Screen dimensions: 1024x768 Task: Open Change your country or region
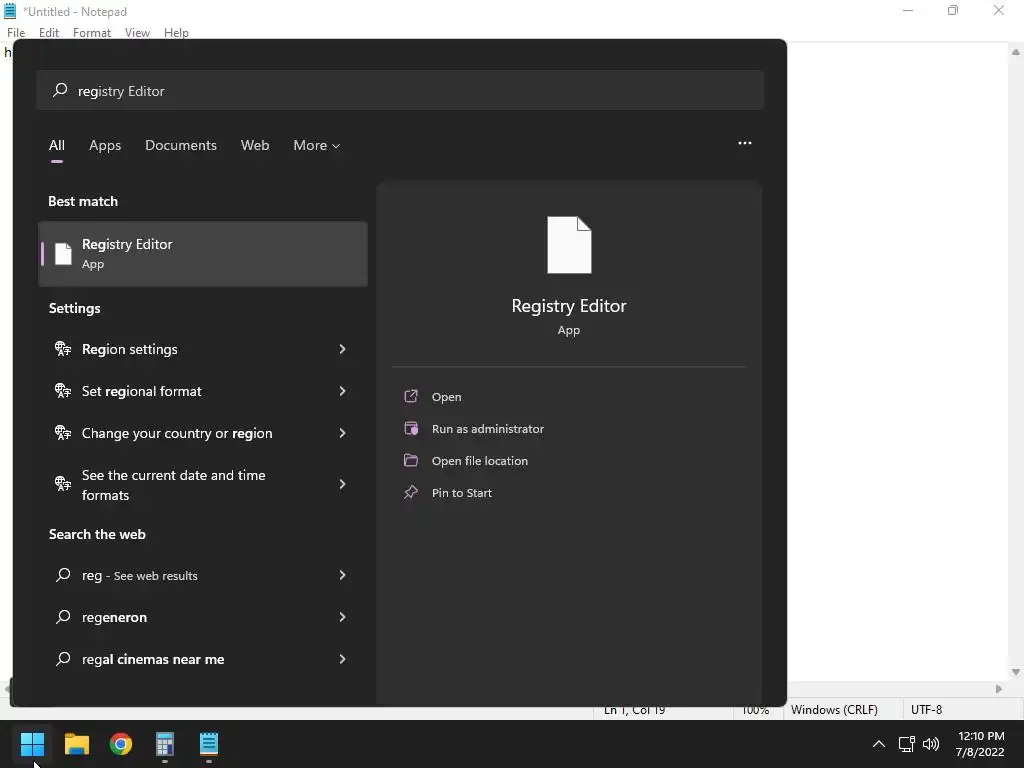(x=203, y=432)
